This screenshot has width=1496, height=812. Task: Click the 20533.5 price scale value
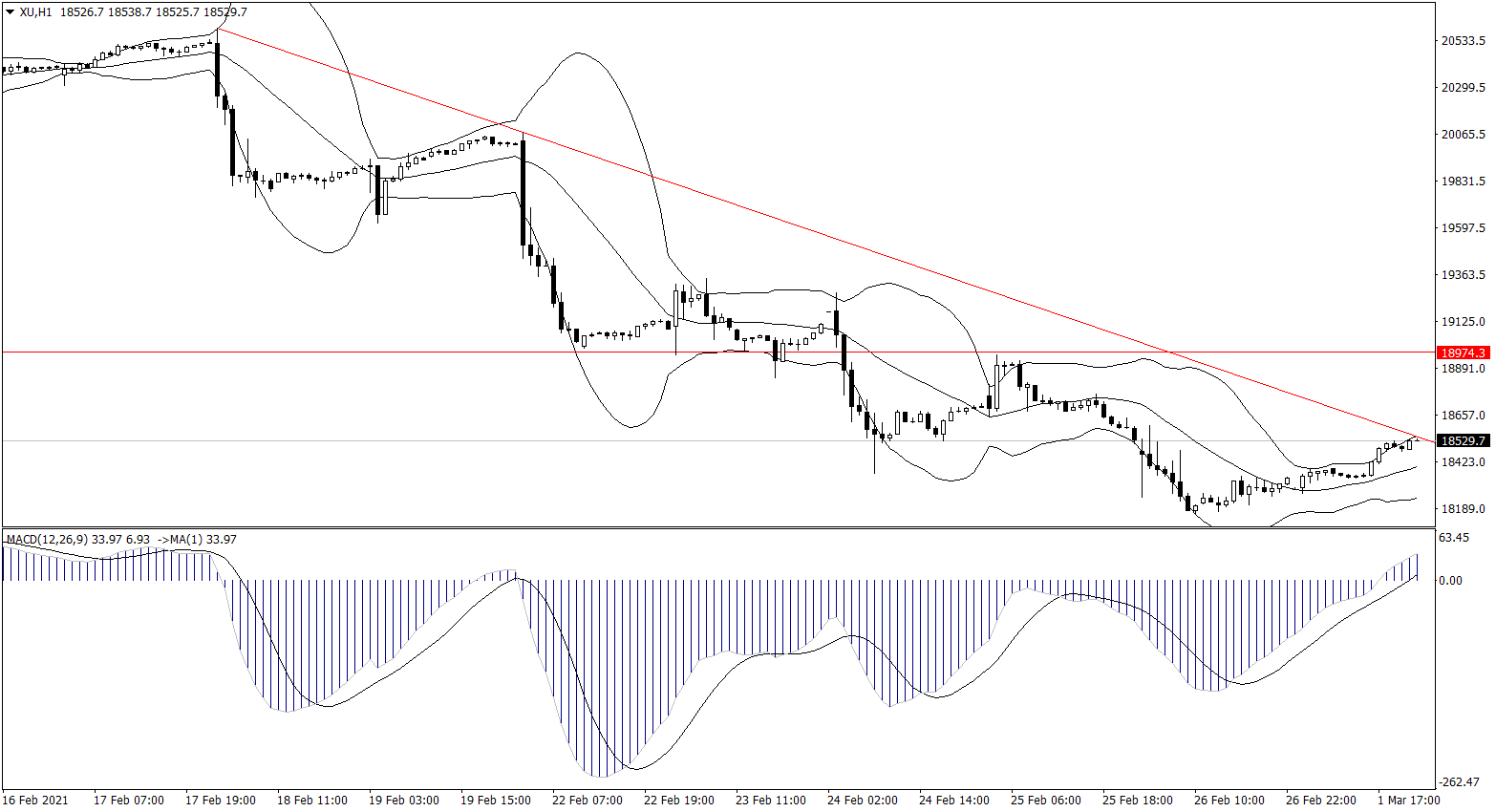pyautogui.click(x=1463, y=41)
